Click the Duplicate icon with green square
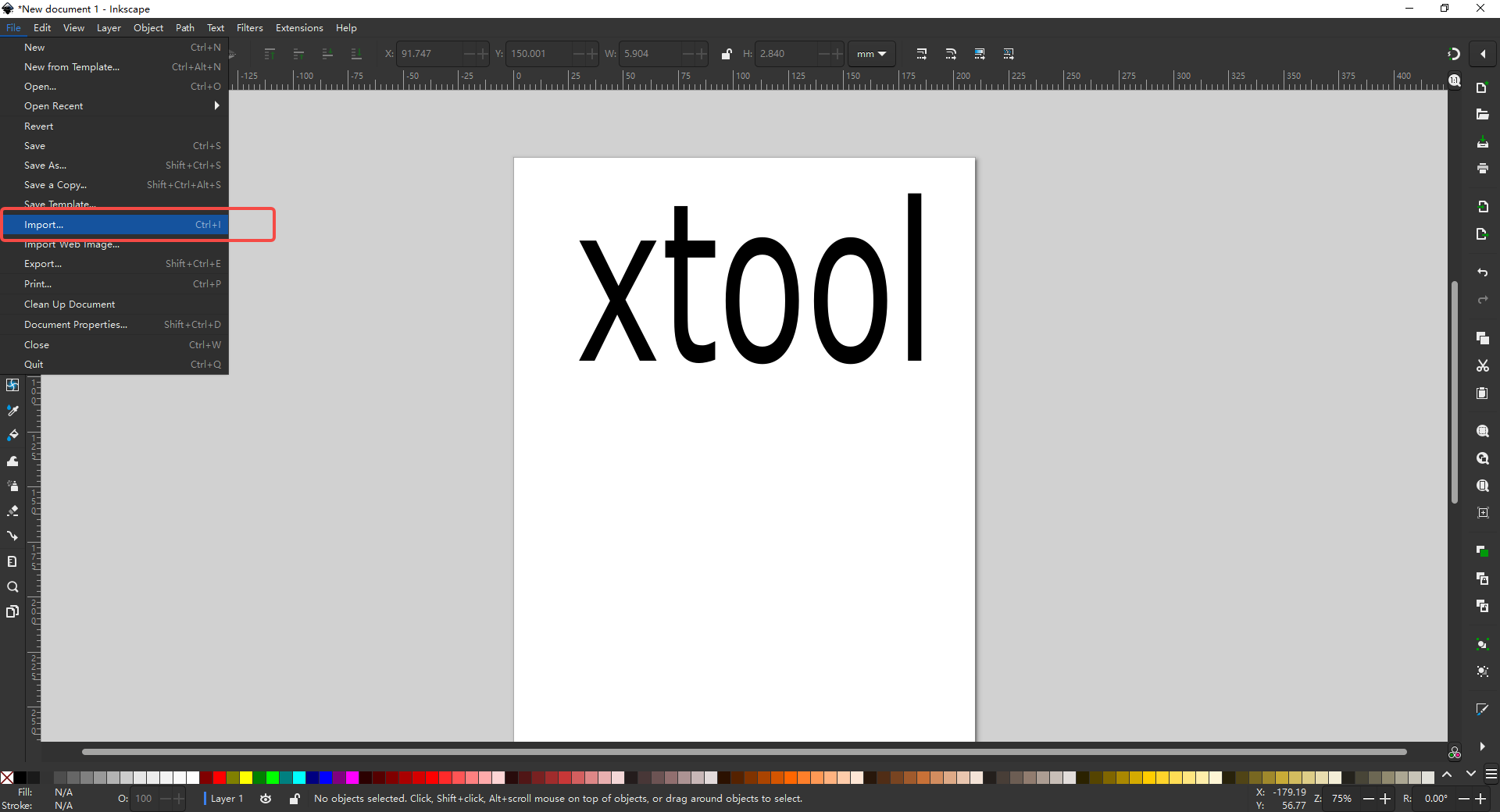The width and height of the screenshot is (1500, 812). (x=1482, y=551)
